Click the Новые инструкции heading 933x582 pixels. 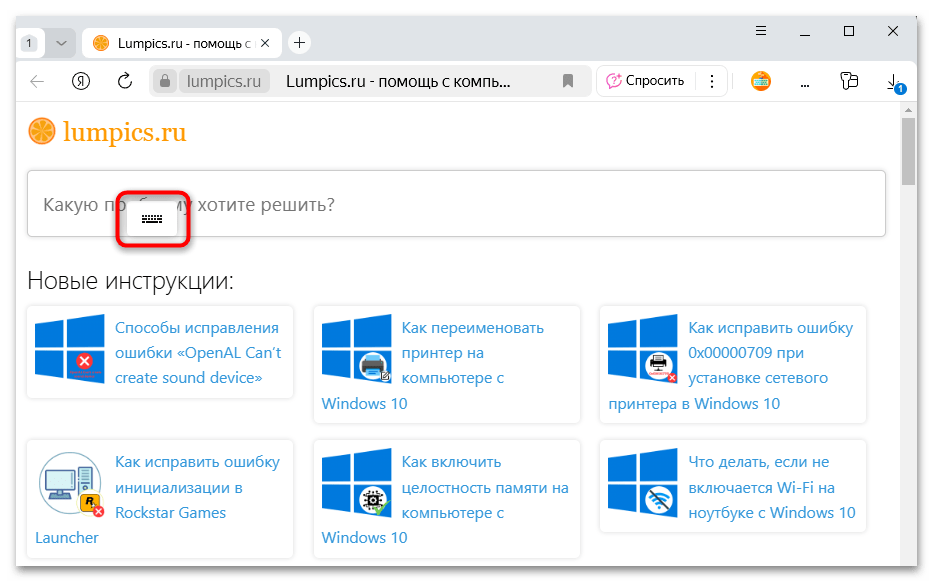tap(130, 280)
